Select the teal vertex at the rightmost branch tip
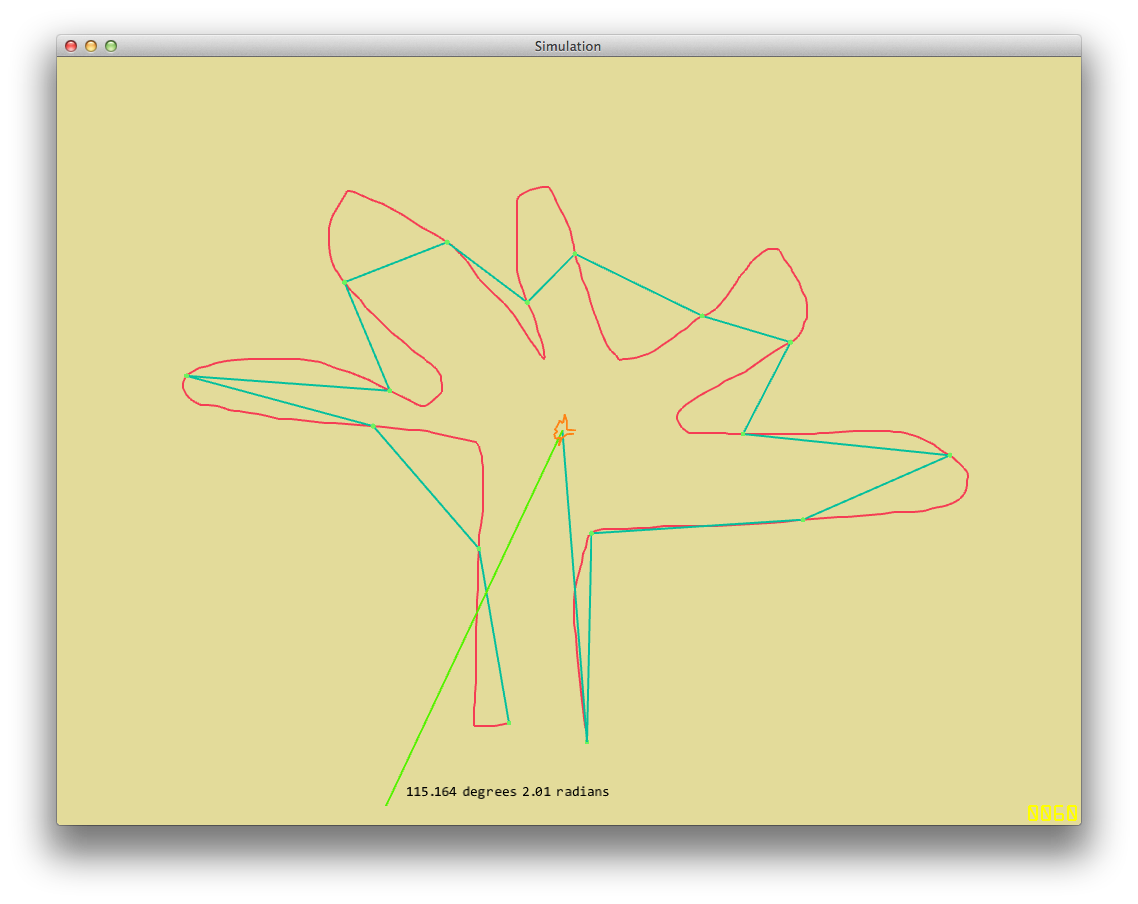The height and width of the screenshot is (904, 1138). 947,455
